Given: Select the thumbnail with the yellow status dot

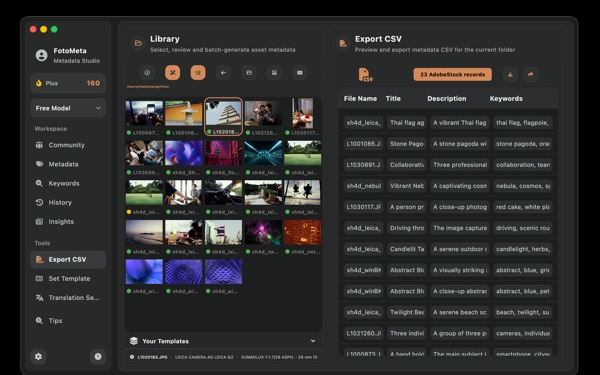Looking at the screenshot, I should [x=144, y=192].
